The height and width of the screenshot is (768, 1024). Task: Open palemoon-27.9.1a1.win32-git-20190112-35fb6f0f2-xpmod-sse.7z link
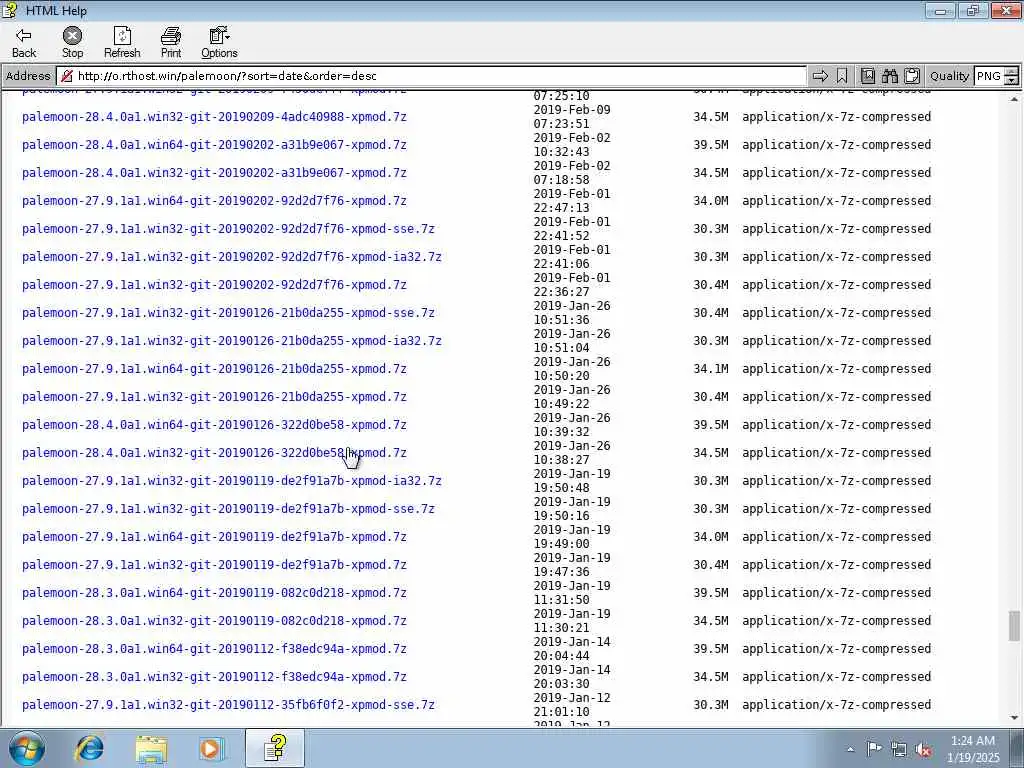pyautogui.click(x=228, y=705)
